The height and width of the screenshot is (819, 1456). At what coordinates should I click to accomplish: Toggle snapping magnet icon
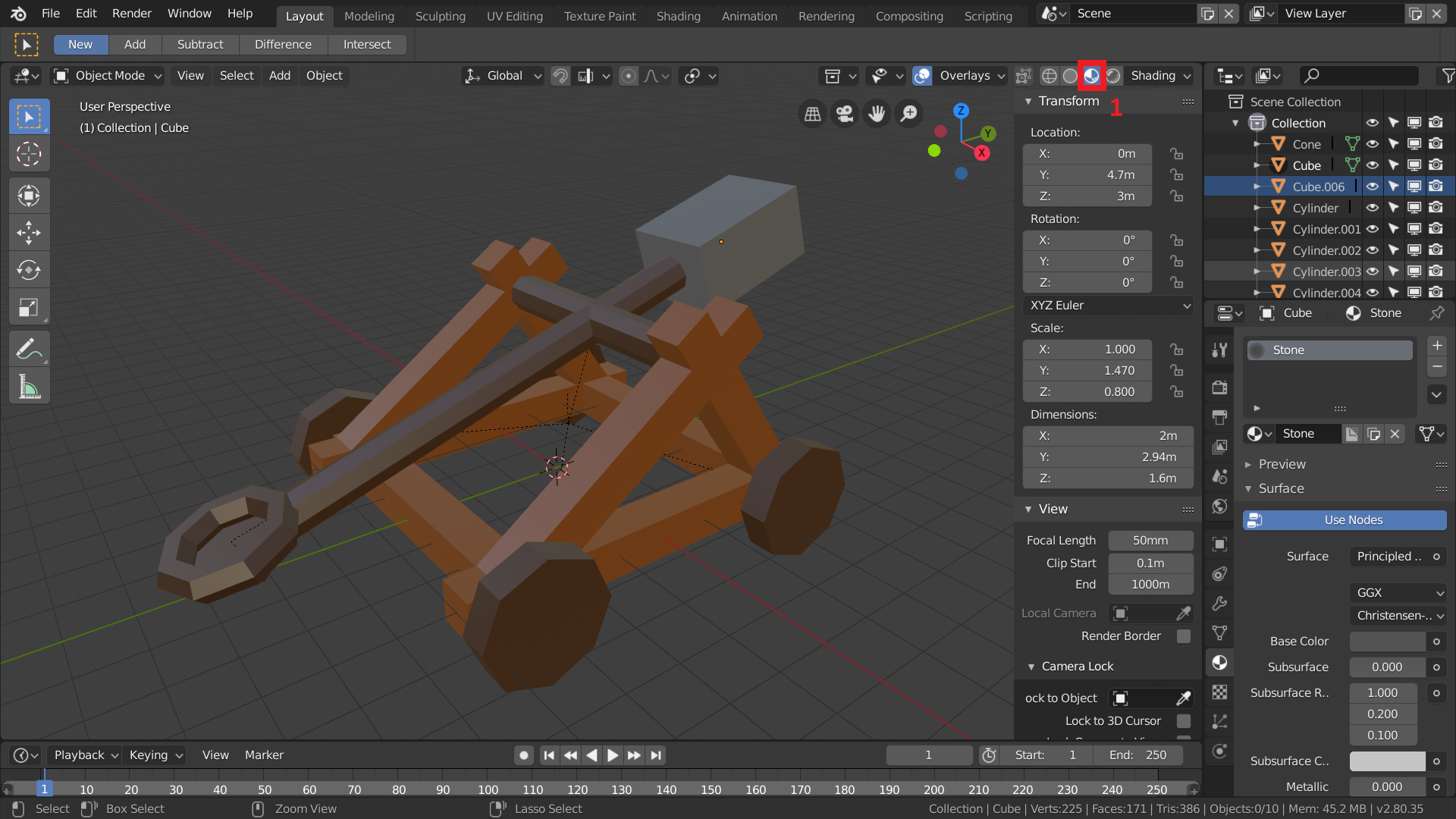click(x=560, y=76)
